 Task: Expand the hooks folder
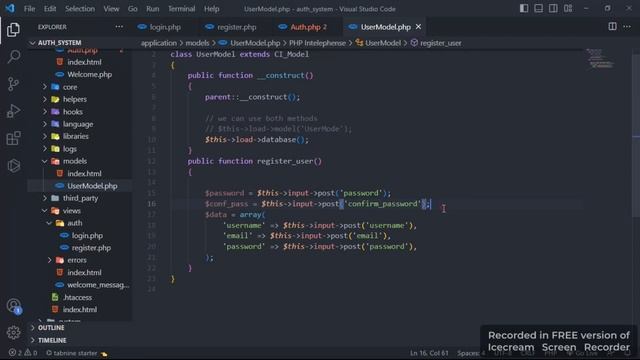click(x=72, y=111)
